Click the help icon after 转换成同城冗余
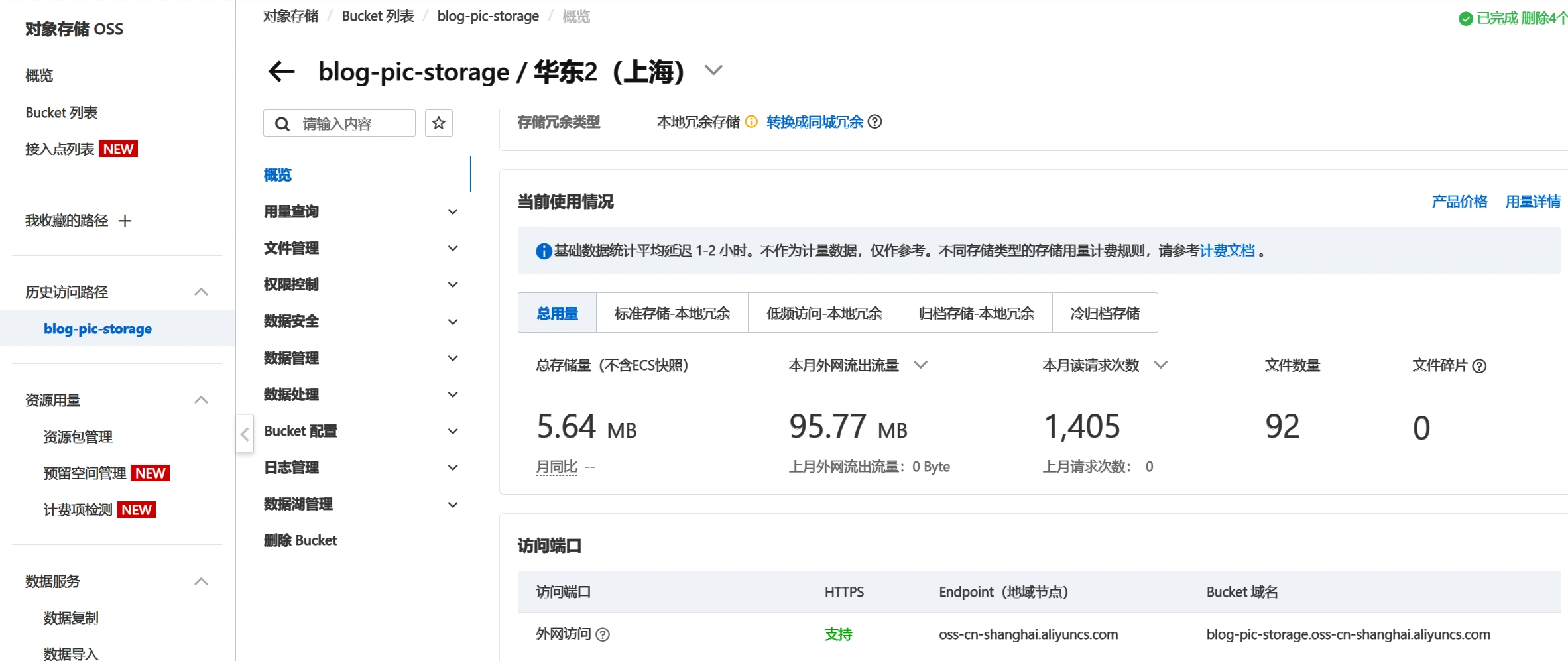This screenshot has height=661, width=1568. pyautogui.click(x=875, y=122)
